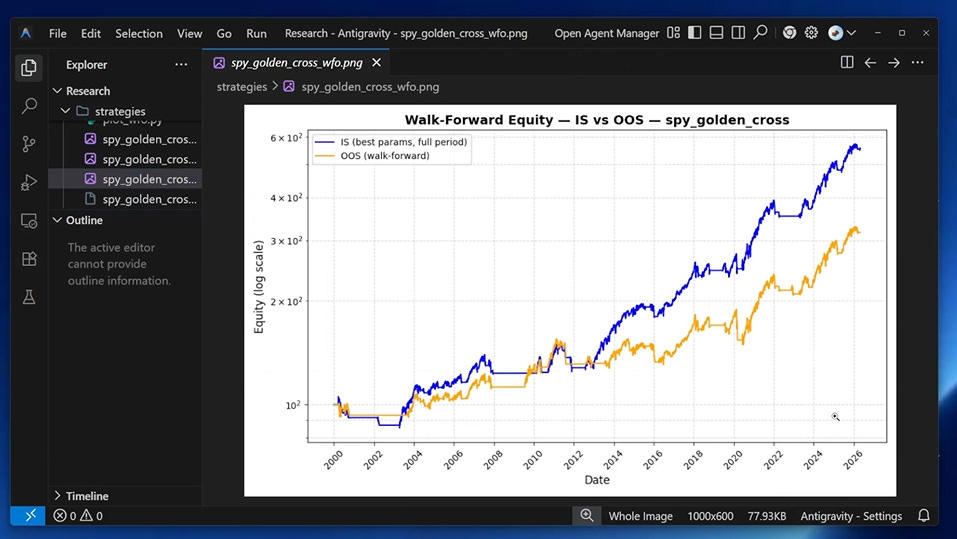This screenshot has height=539, width=957.
Task: Open the Run menu
Action: pyautogui.click(x=256, y=34)
